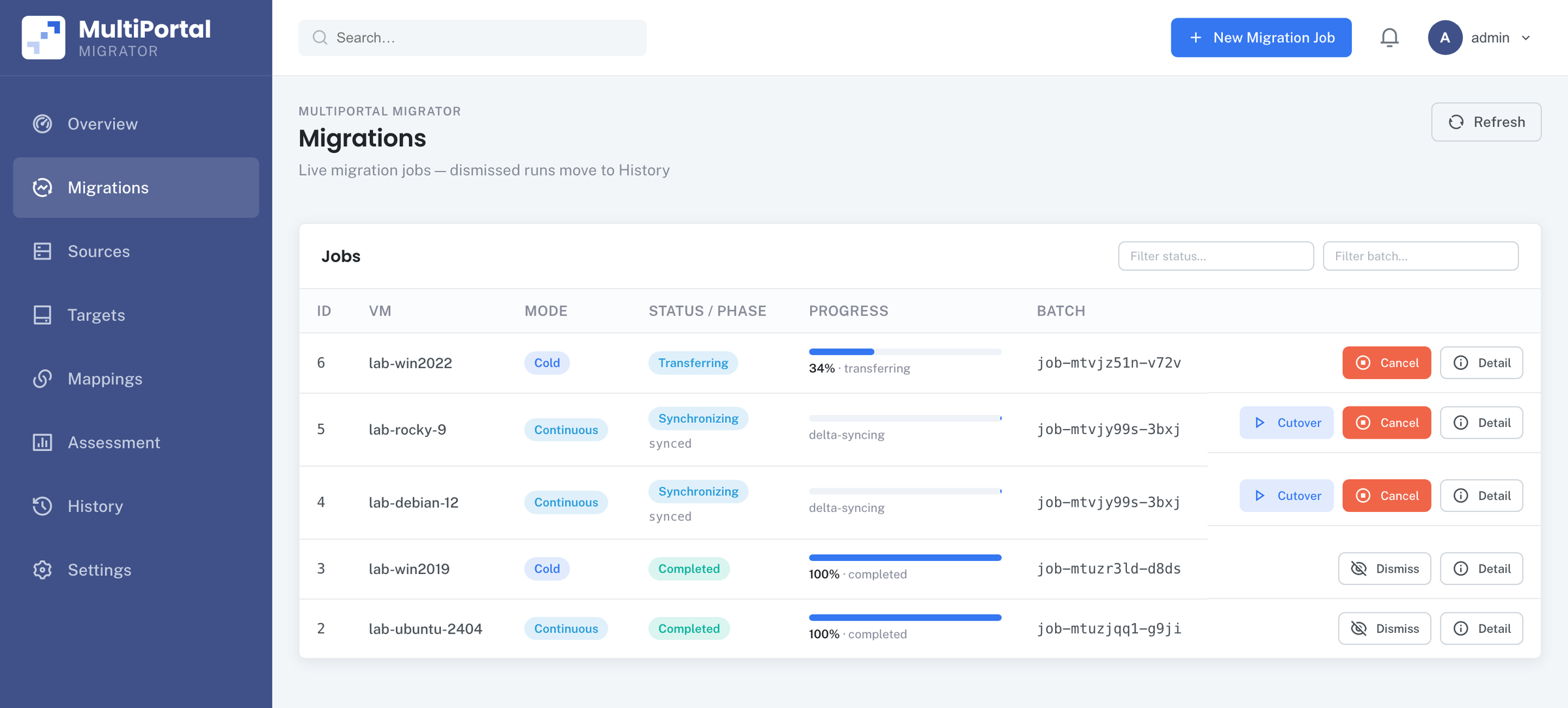
Task: Open Detail for lab-win2022
Action: [x=1482, y=363]
